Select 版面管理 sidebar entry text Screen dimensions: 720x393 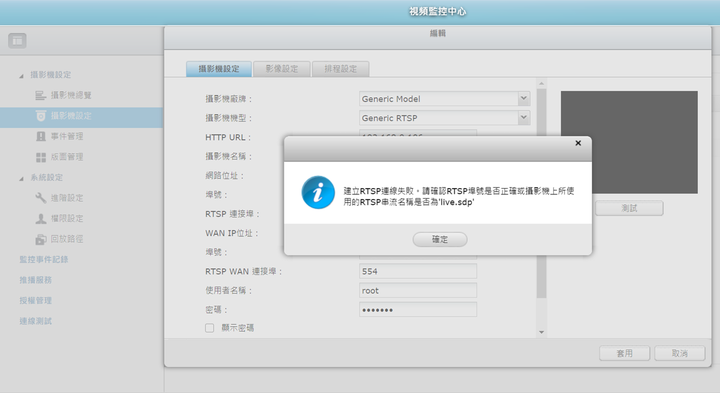(67, 157)
